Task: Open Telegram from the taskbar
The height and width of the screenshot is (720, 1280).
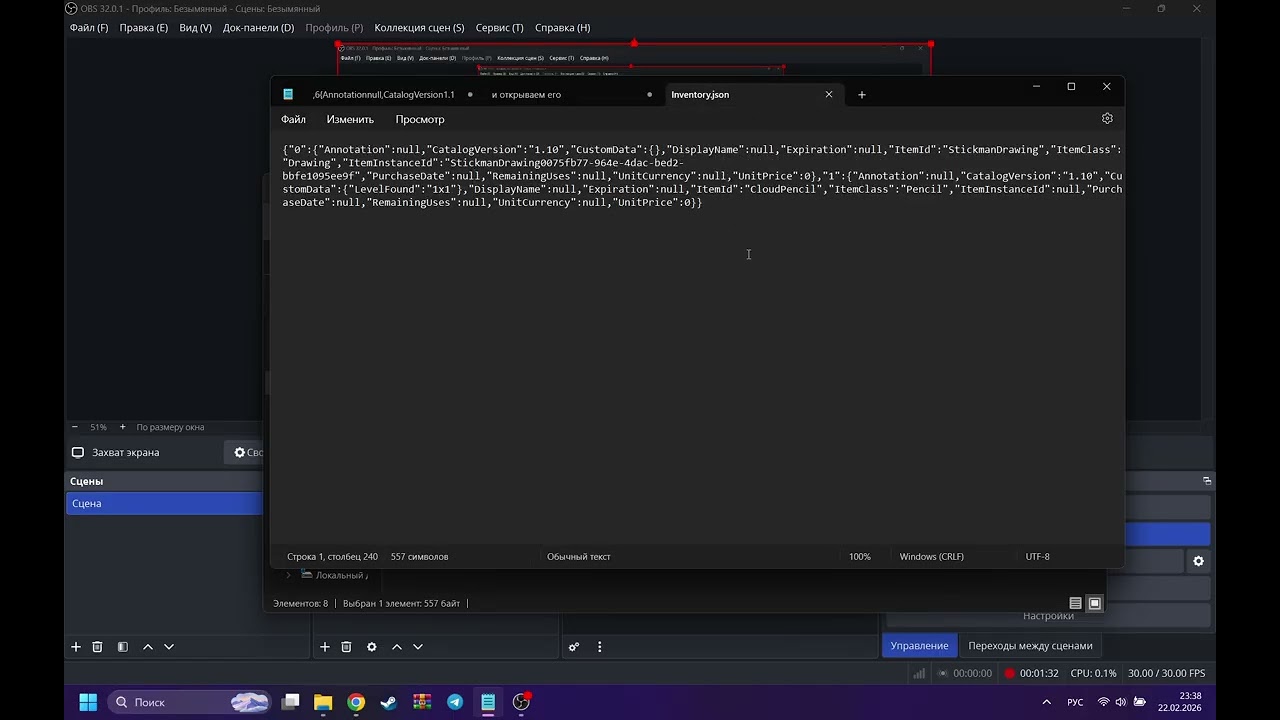Action: point(455,702)
